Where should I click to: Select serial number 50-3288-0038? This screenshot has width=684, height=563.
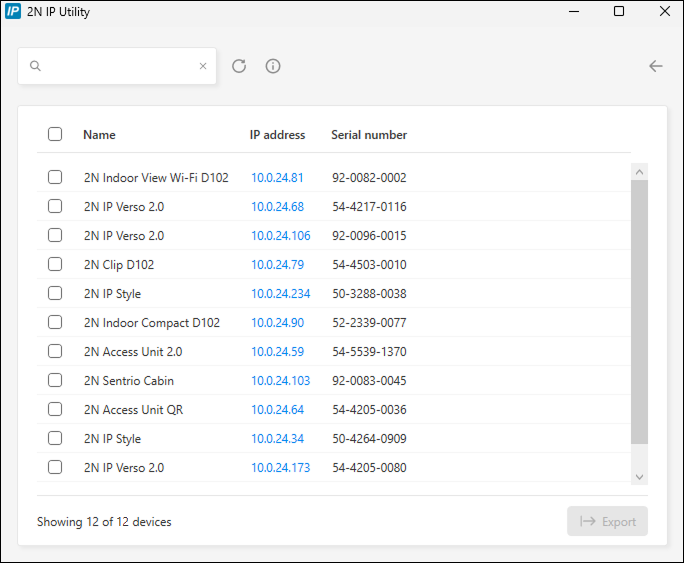369,293
